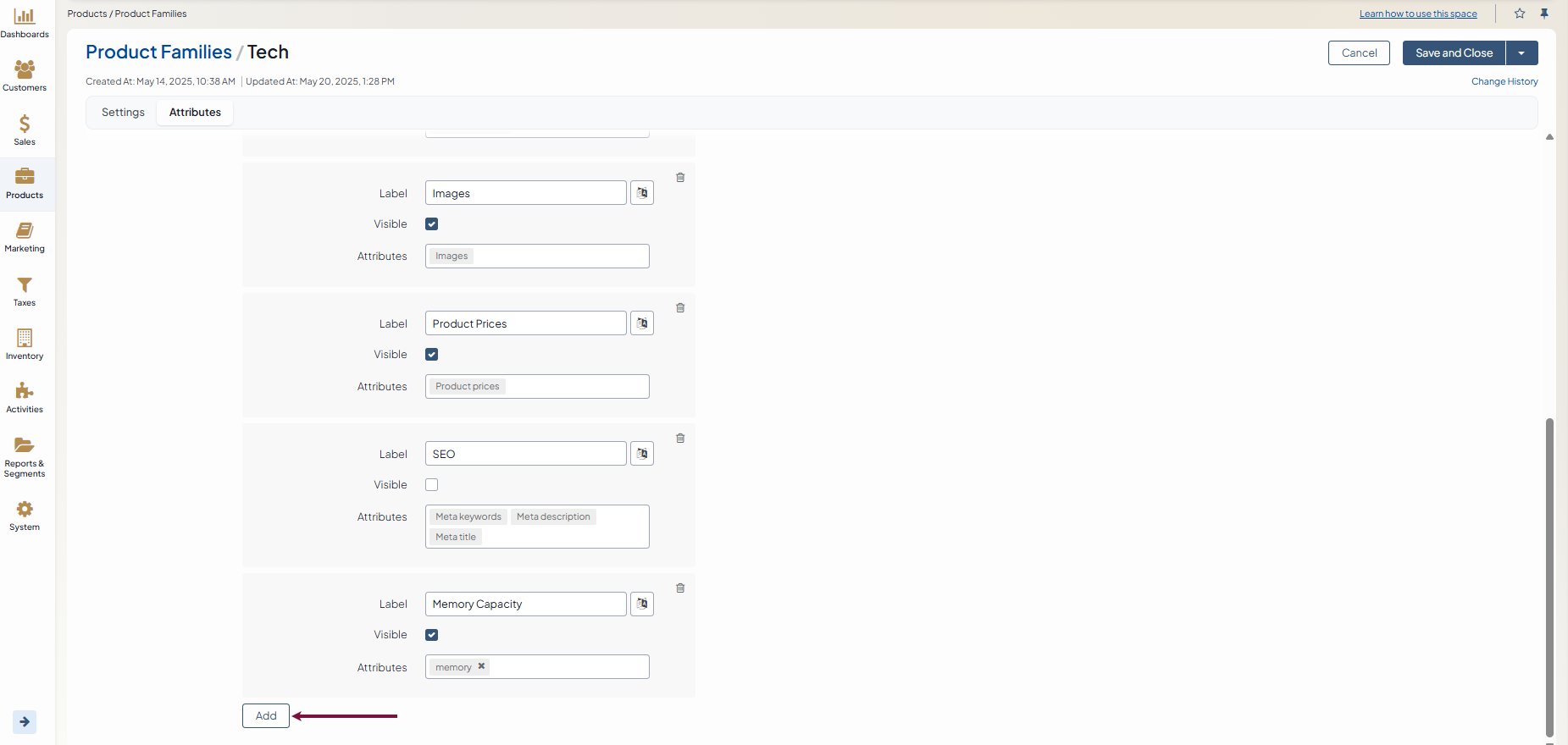
Task: Focus the Memory Capacity label field
Action: click(526, 604)
